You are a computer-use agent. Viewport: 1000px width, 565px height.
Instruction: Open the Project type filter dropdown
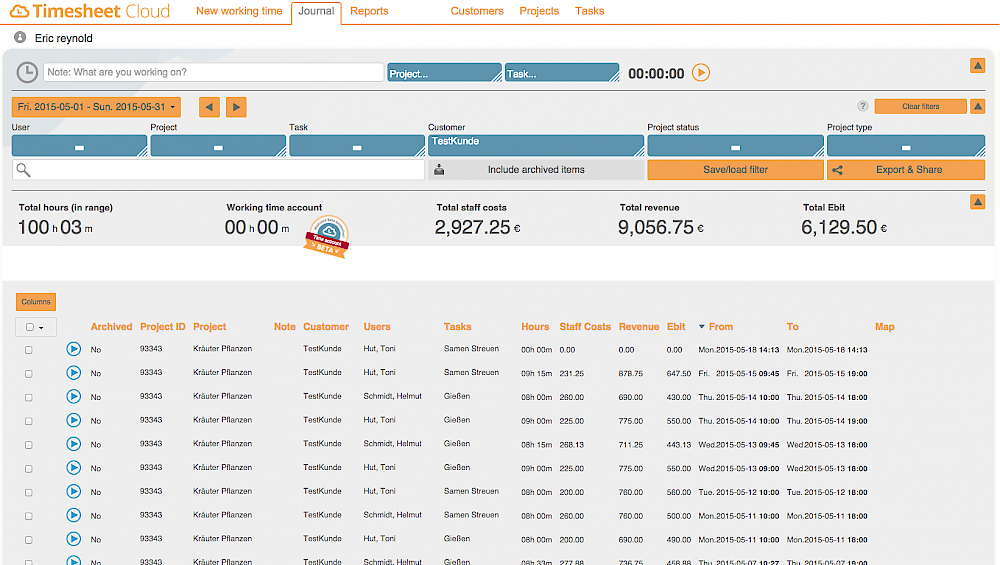(x=906, y=145)
